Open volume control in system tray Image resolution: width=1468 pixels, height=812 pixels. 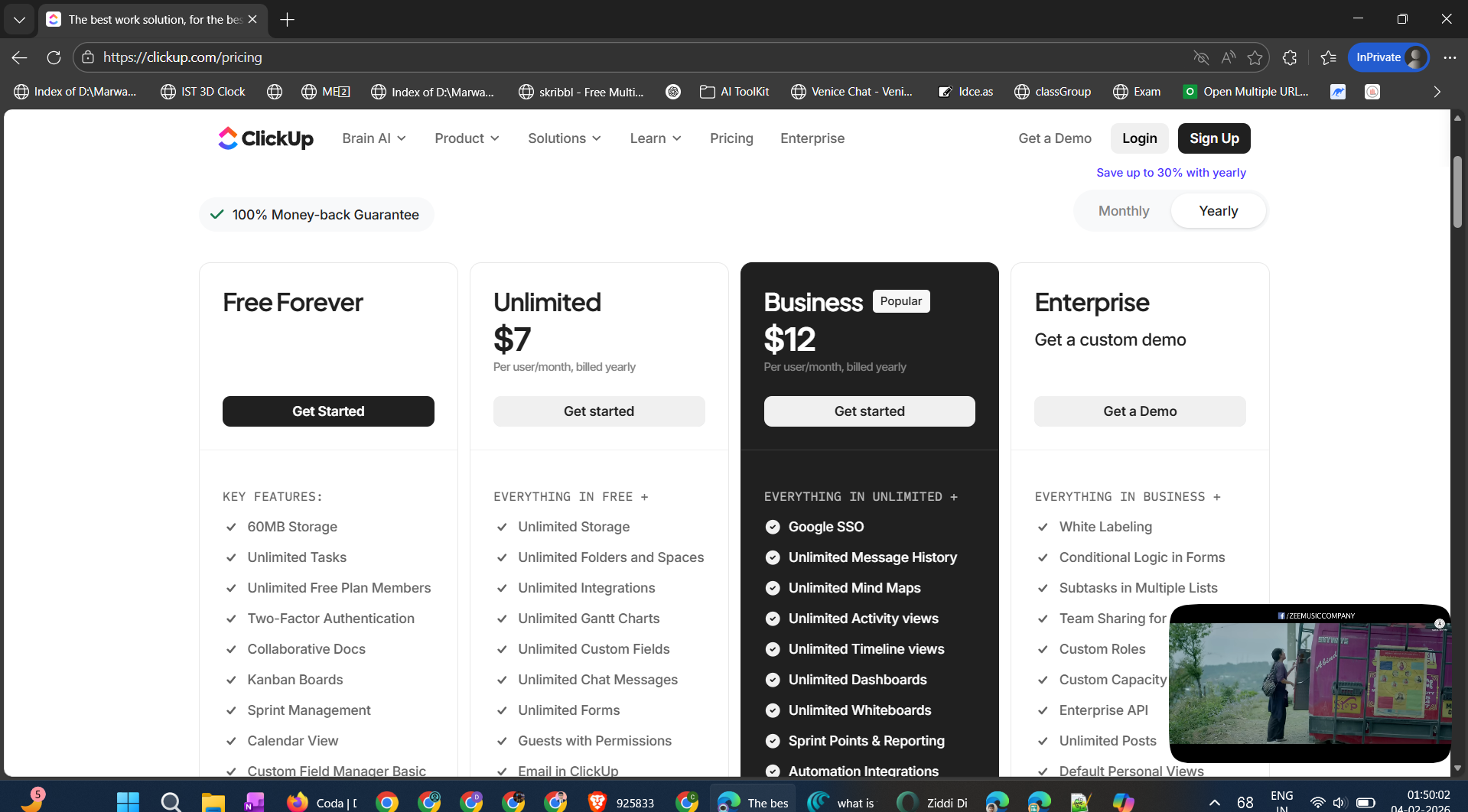point(1339,802)
